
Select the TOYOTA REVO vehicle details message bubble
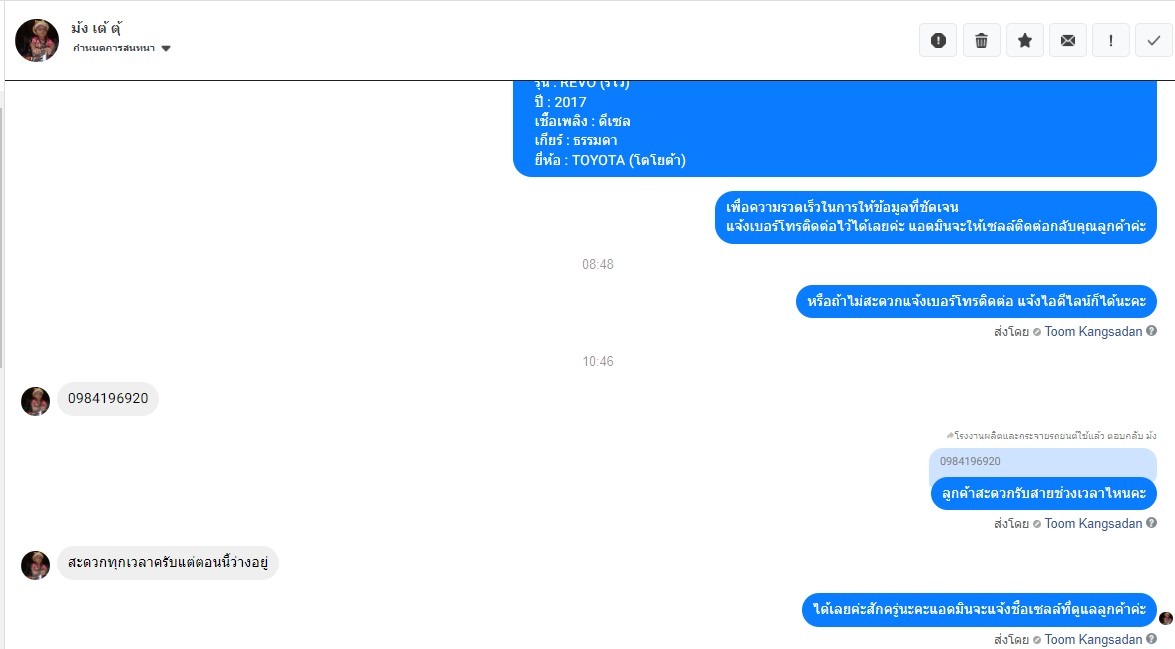coord(835,128)
